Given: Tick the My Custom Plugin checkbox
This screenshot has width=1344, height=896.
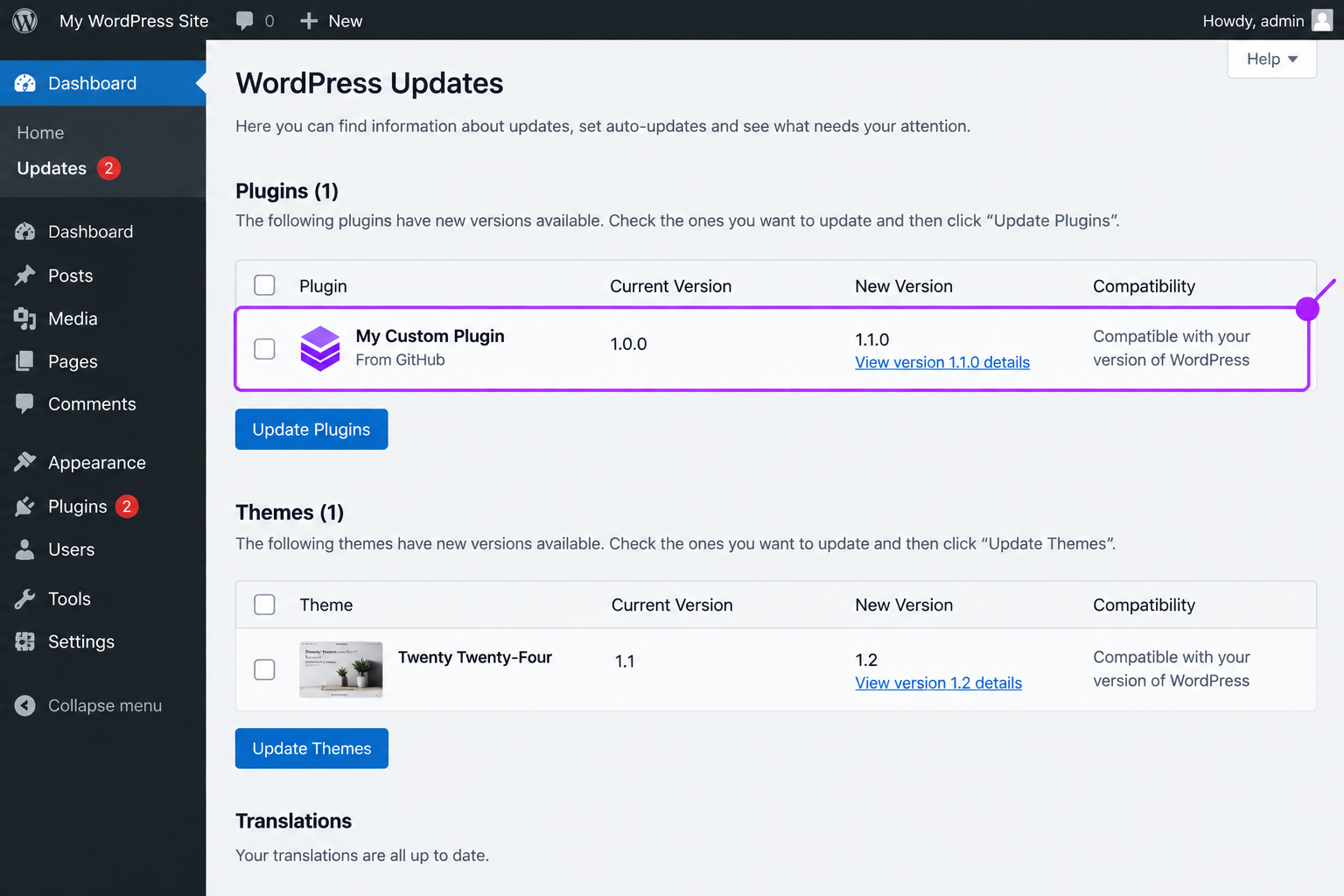Looking at the screenshot, I should [x=264, y=348].
